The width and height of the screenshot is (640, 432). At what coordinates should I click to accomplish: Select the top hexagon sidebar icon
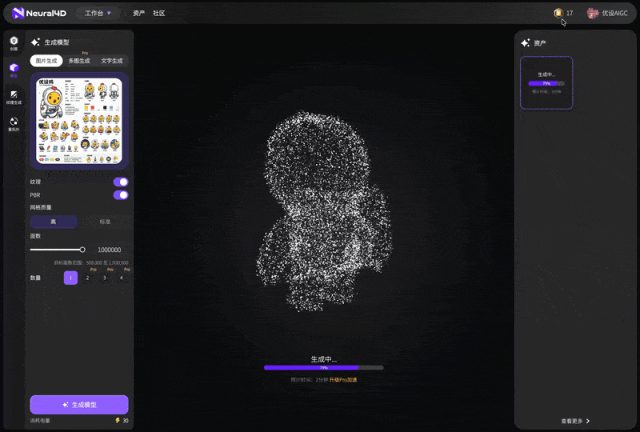coord(14,42)
